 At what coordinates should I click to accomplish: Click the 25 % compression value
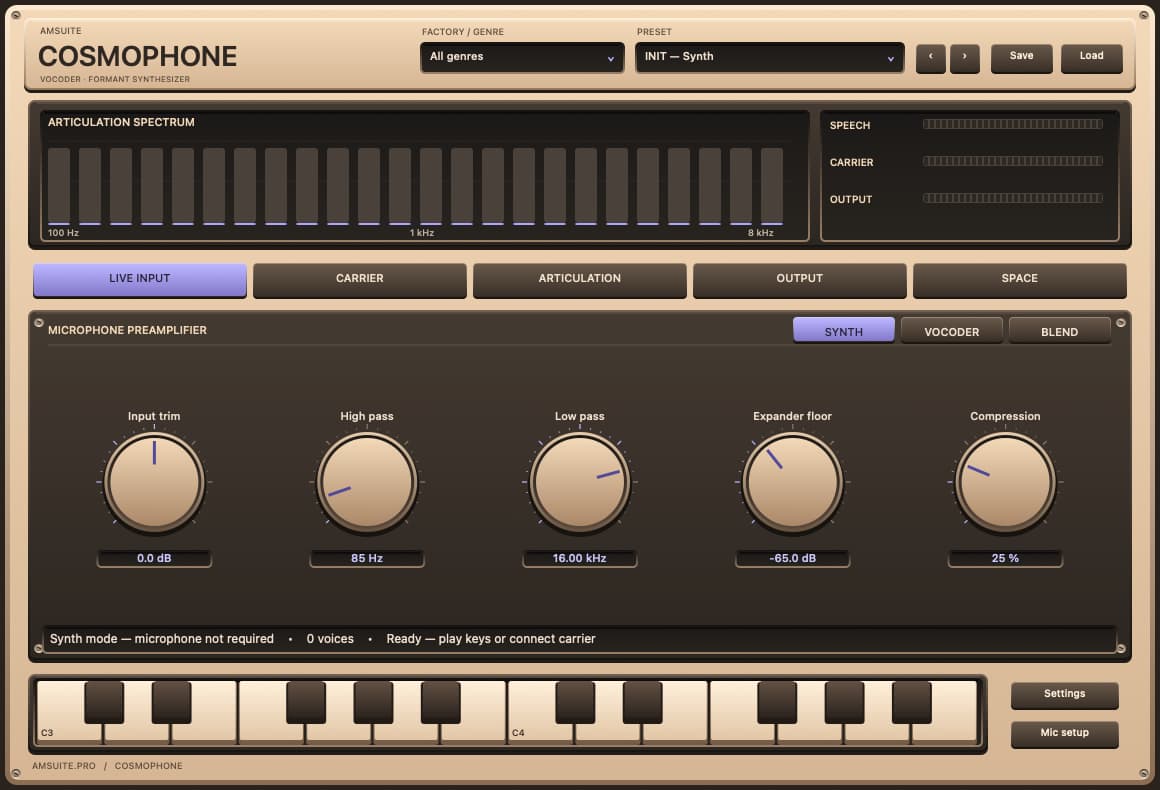coord(1005,558)
